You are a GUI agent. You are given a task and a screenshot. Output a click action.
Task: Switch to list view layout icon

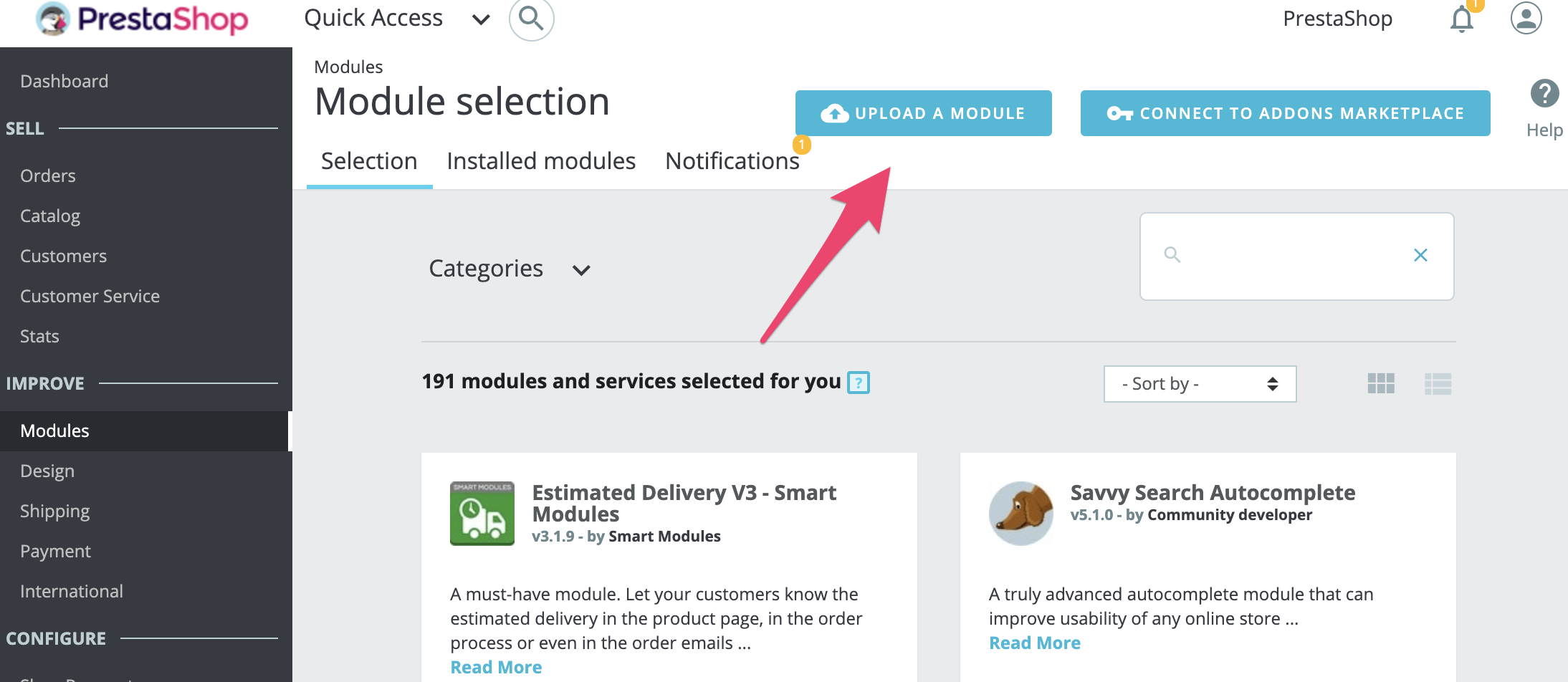click(1438, 384)
